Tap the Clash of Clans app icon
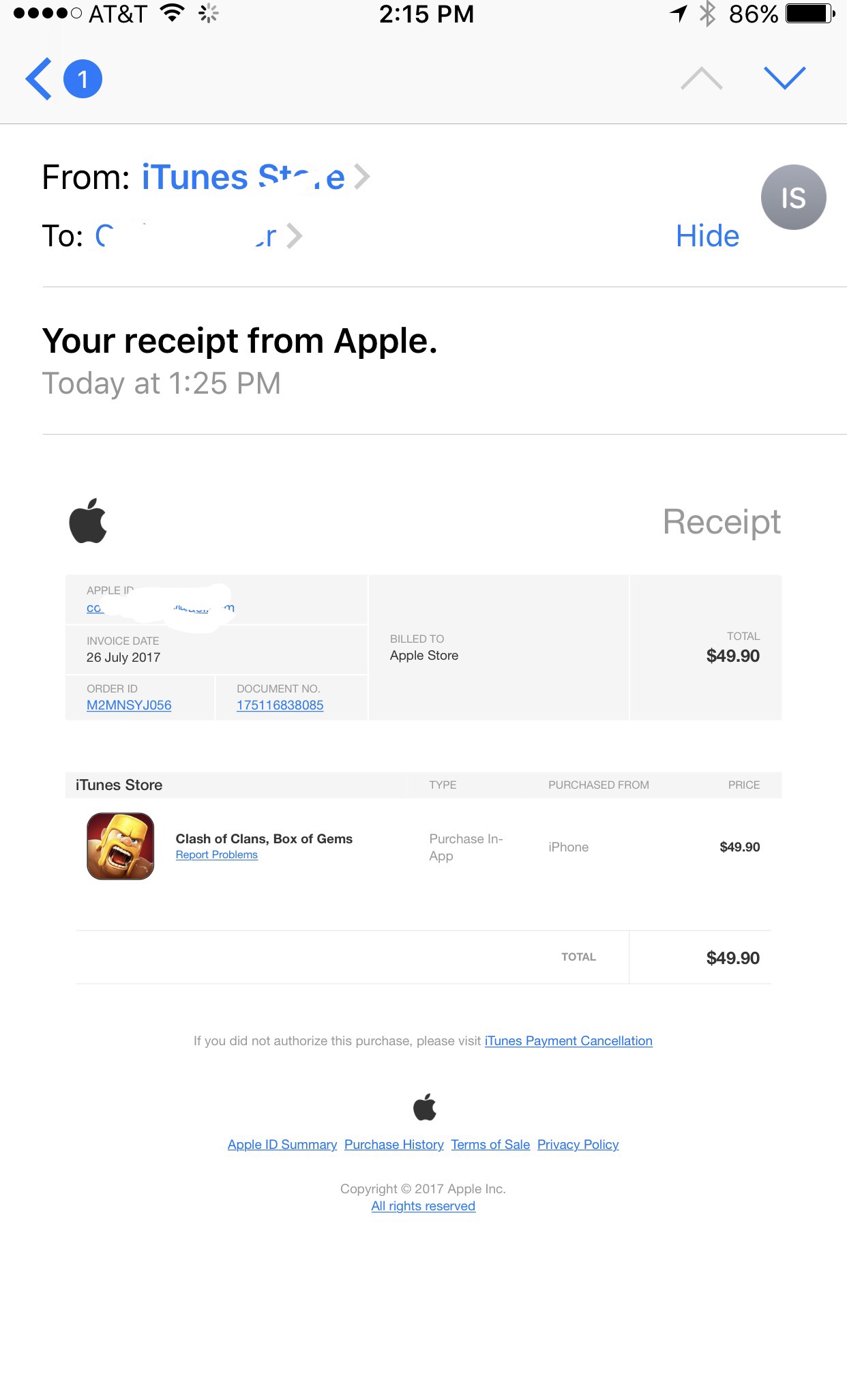 (121, 846)
